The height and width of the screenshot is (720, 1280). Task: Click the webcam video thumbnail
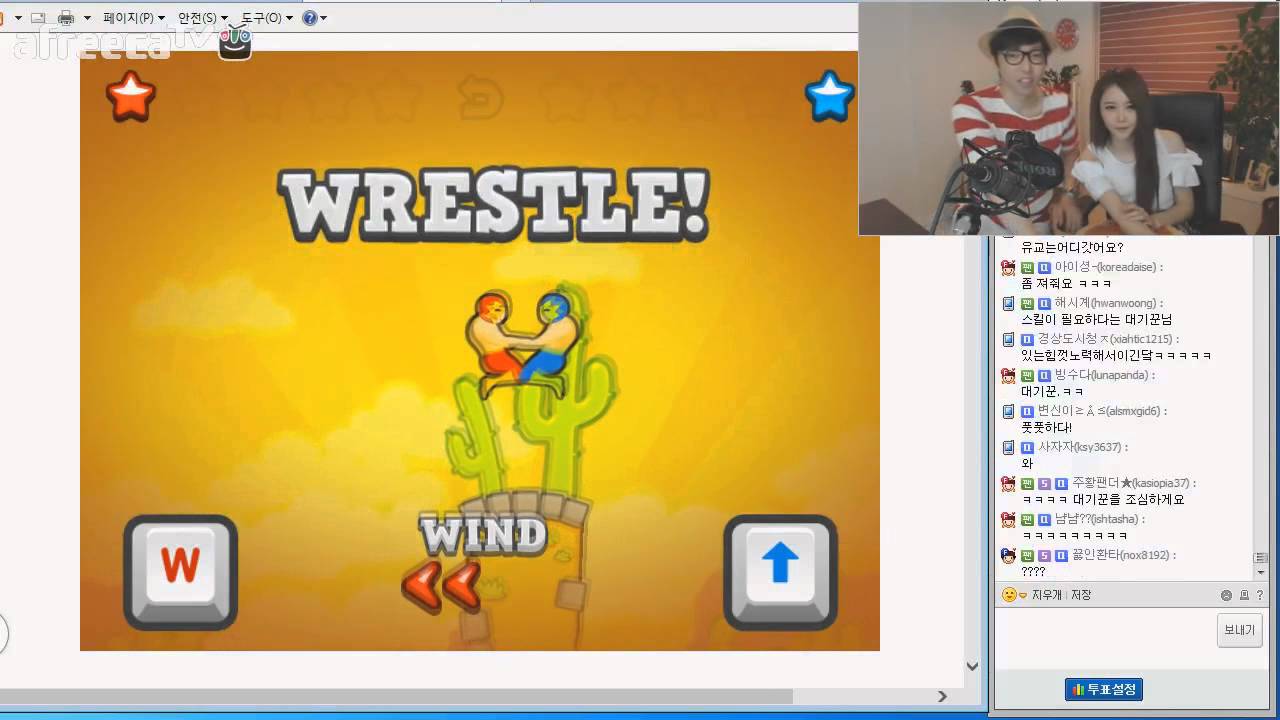pyautogui.click(x=1068, y=118)
